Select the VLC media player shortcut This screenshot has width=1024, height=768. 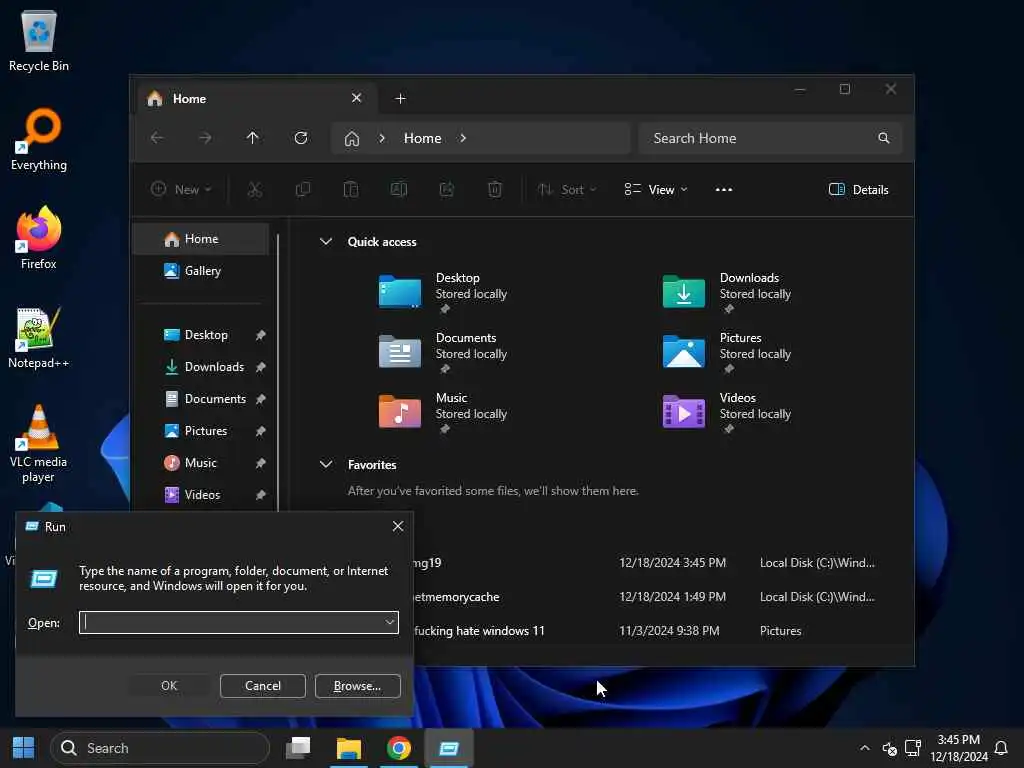click(x=39, y=444)
